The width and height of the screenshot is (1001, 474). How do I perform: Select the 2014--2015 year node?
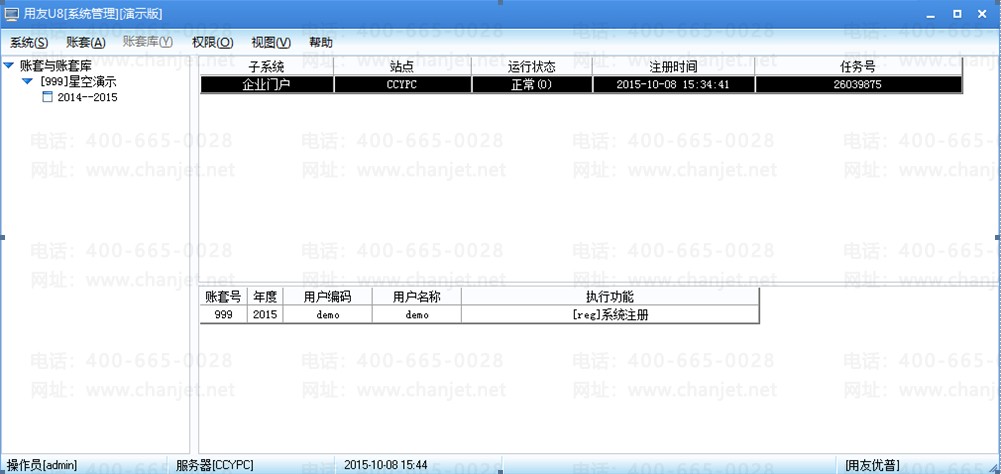[87, 98]
